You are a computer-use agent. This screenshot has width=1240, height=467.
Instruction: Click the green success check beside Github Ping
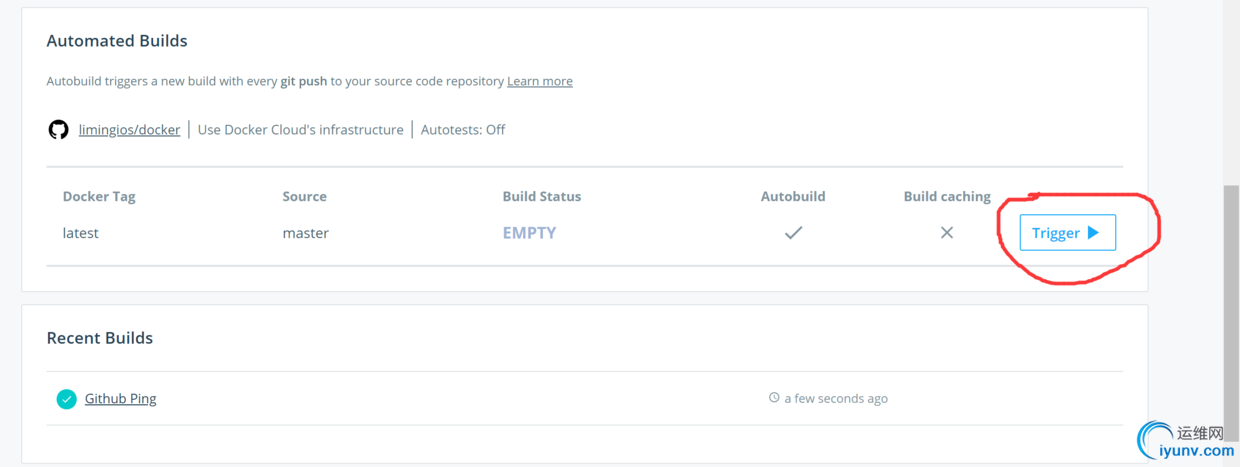66,399
